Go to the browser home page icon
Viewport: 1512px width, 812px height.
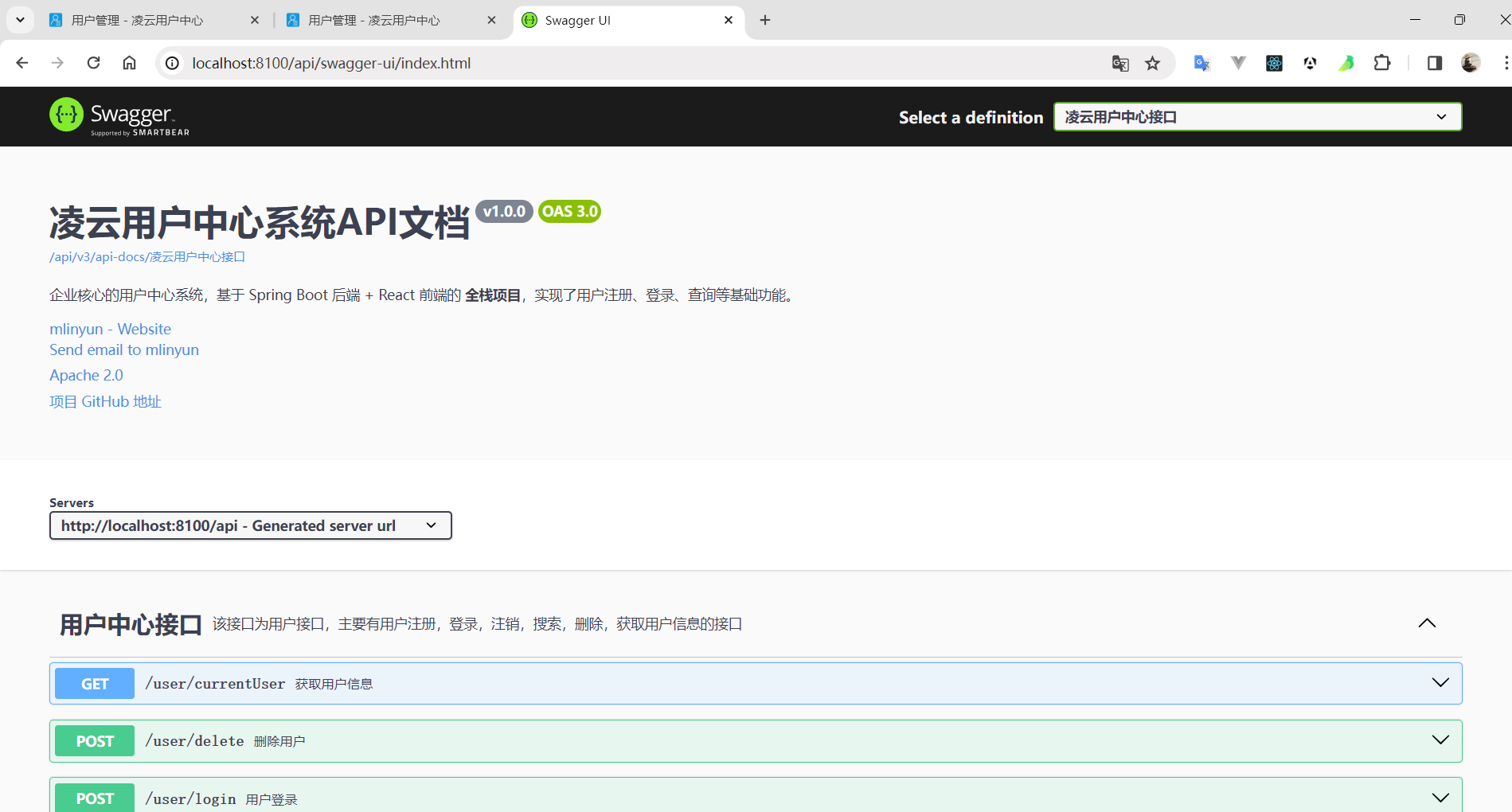tap(129, 63)
